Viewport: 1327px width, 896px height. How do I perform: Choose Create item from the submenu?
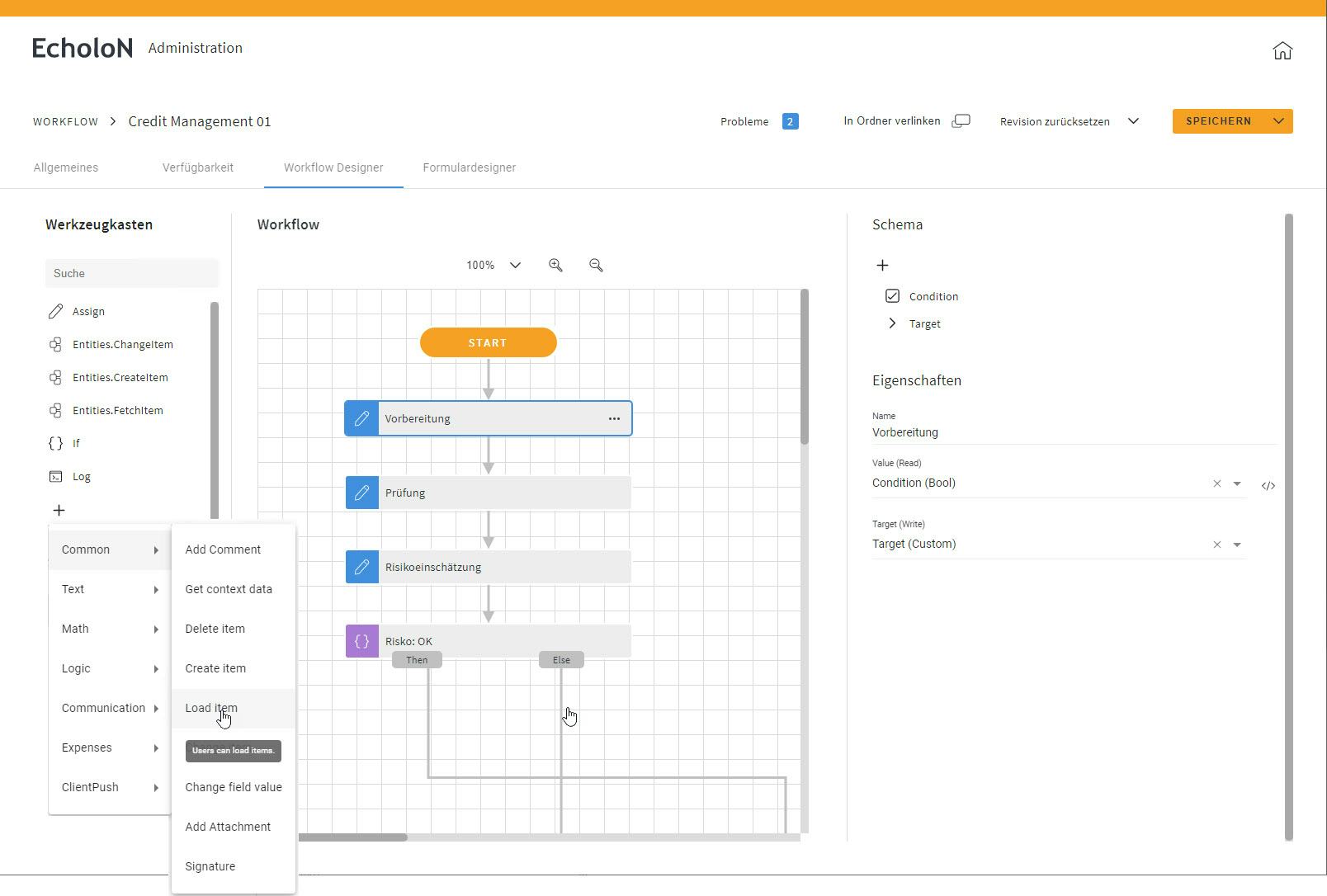click(x=234, y=668)
